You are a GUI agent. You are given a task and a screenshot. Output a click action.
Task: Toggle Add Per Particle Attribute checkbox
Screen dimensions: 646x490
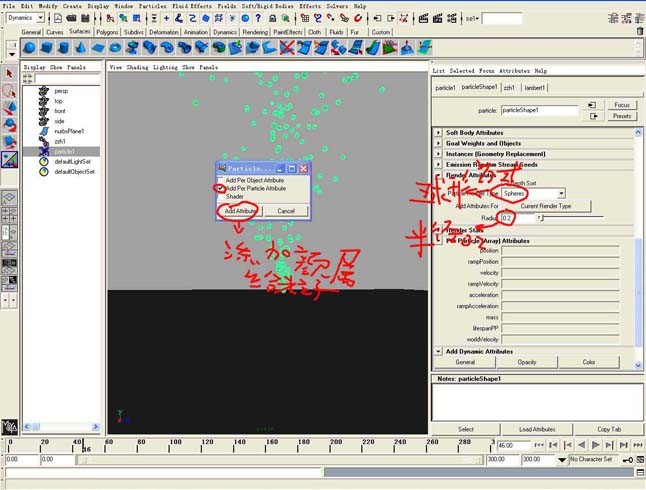click(220, 188)
